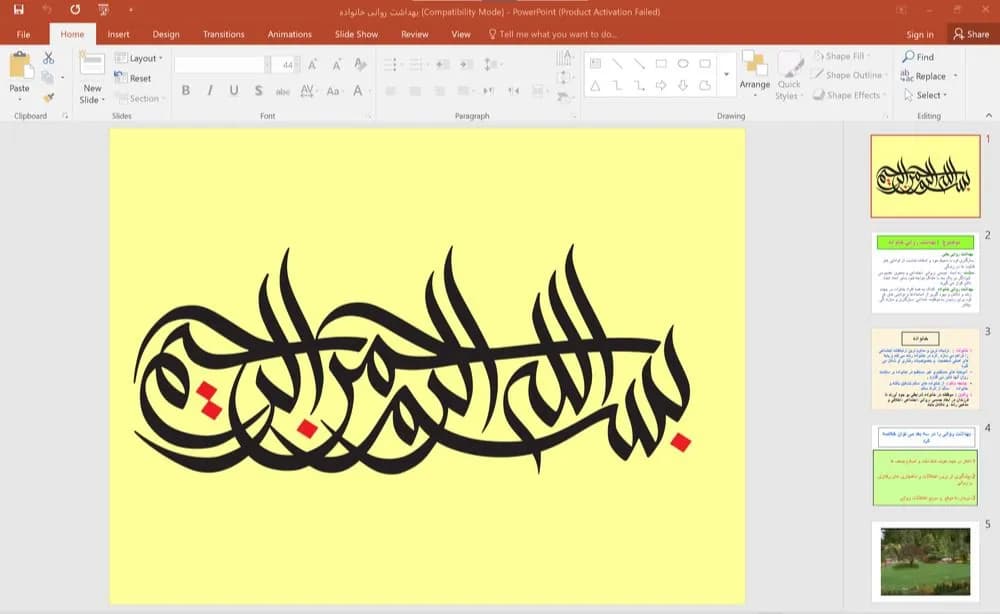
Task: Open the Quick Styles dropdown
Action: click(789, 77)
